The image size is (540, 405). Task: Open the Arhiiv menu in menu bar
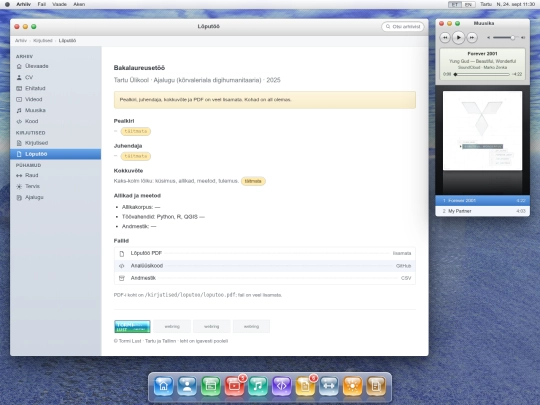[23, 4]
